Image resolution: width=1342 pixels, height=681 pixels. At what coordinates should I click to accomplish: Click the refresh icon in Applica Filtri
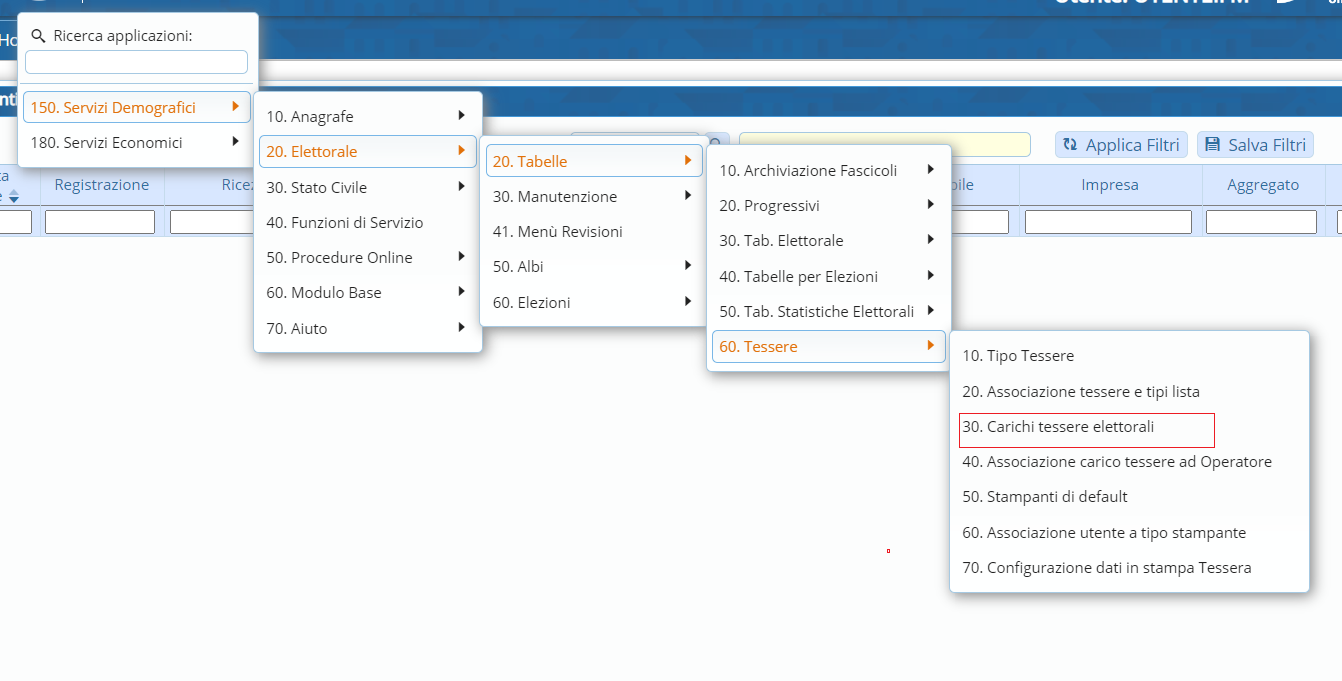[1070, 145]
